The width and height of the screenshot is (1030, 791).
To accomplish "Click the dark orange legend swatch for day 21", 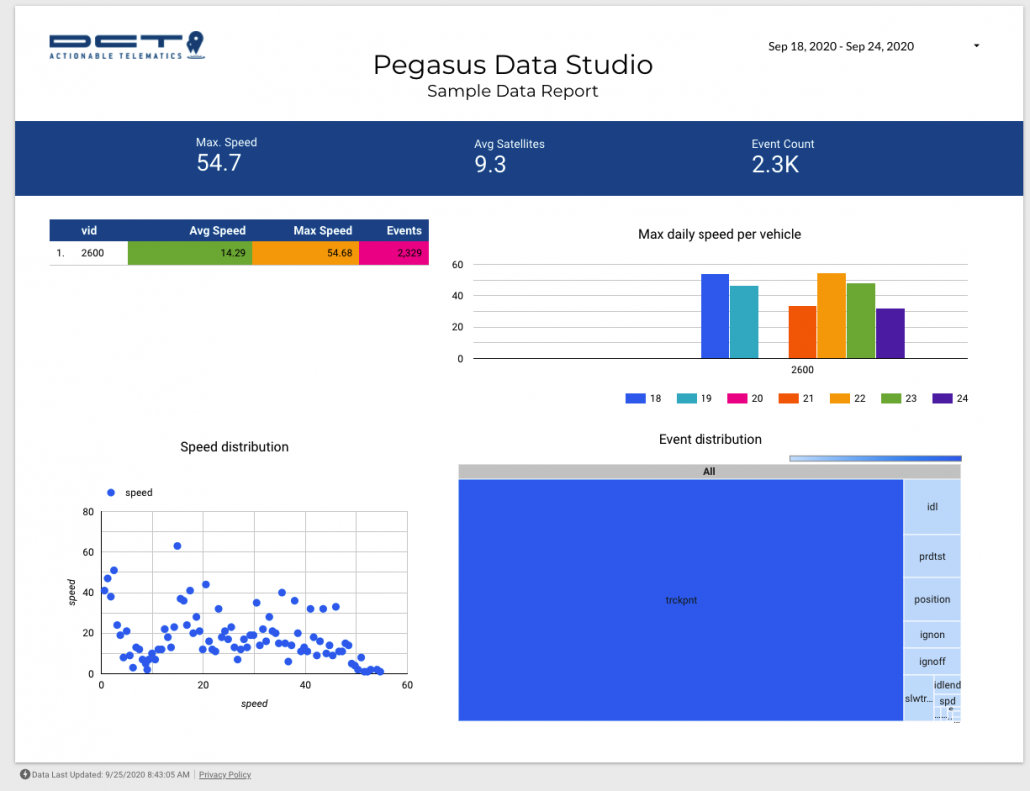I will pyautogui.click(x=788, y=398).
